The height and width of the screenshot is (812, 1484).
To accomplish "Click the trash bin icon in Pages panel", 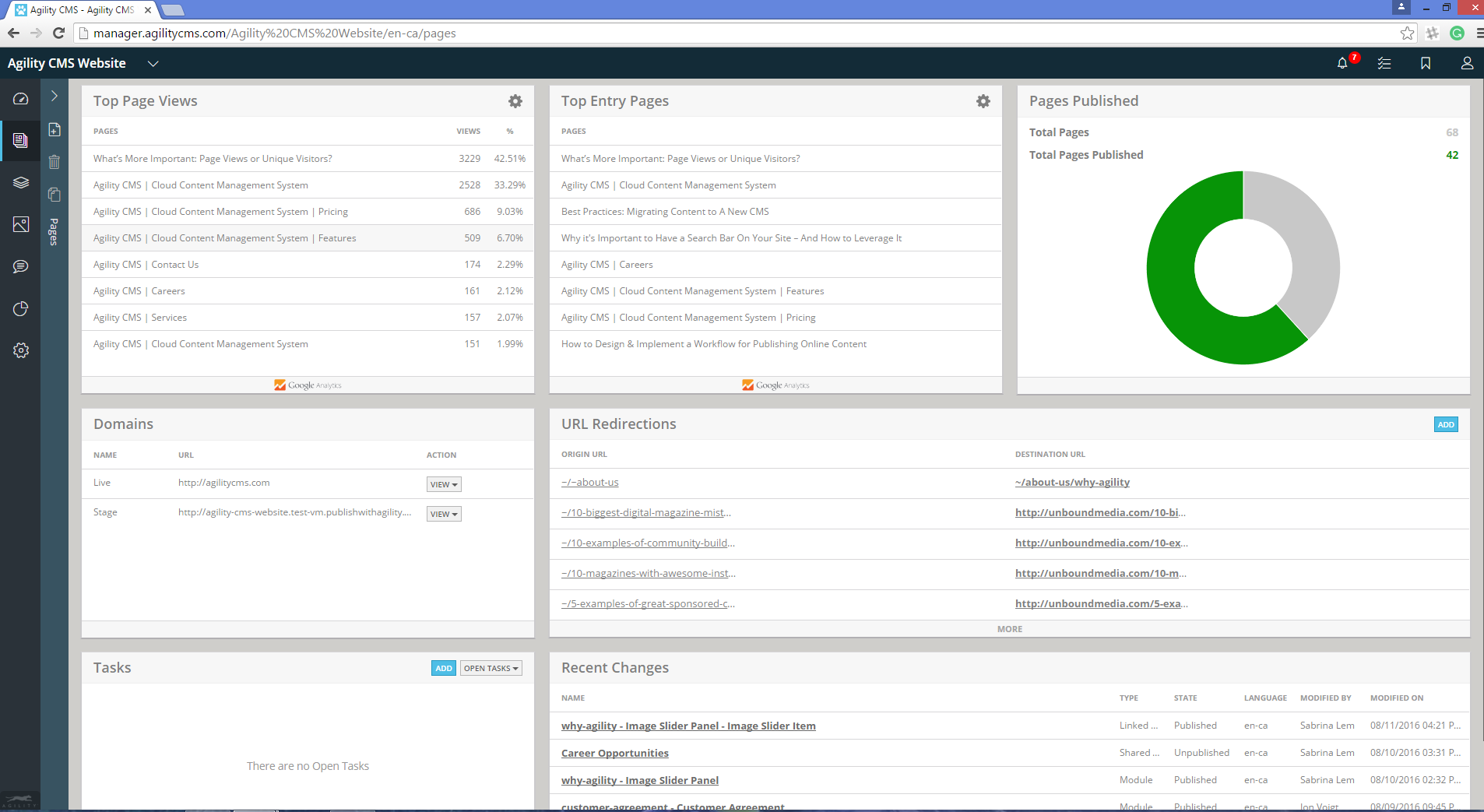I will coord(55,162).
